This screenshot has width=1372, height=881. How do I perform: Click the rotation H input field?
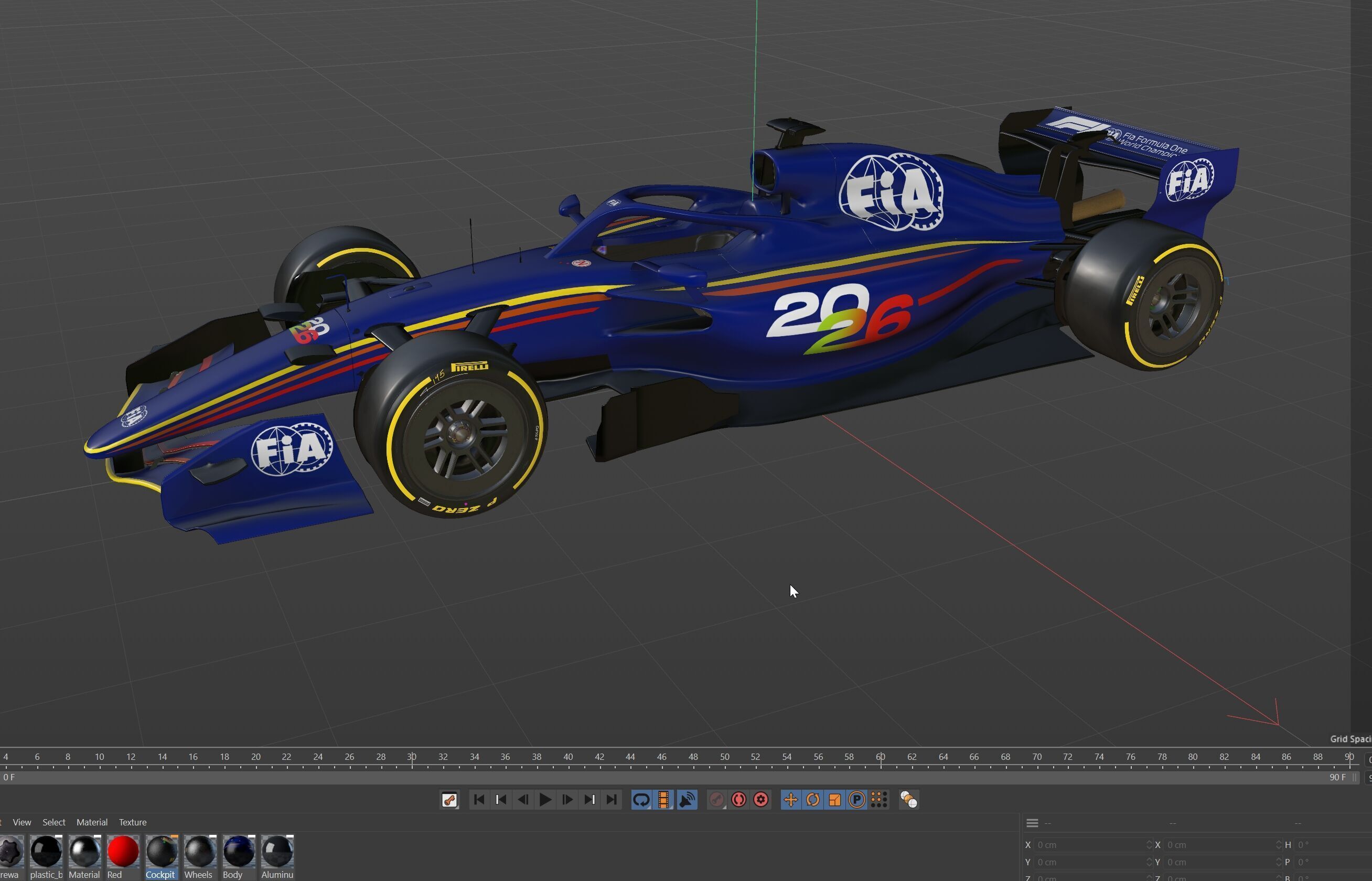pos(1333,845)
